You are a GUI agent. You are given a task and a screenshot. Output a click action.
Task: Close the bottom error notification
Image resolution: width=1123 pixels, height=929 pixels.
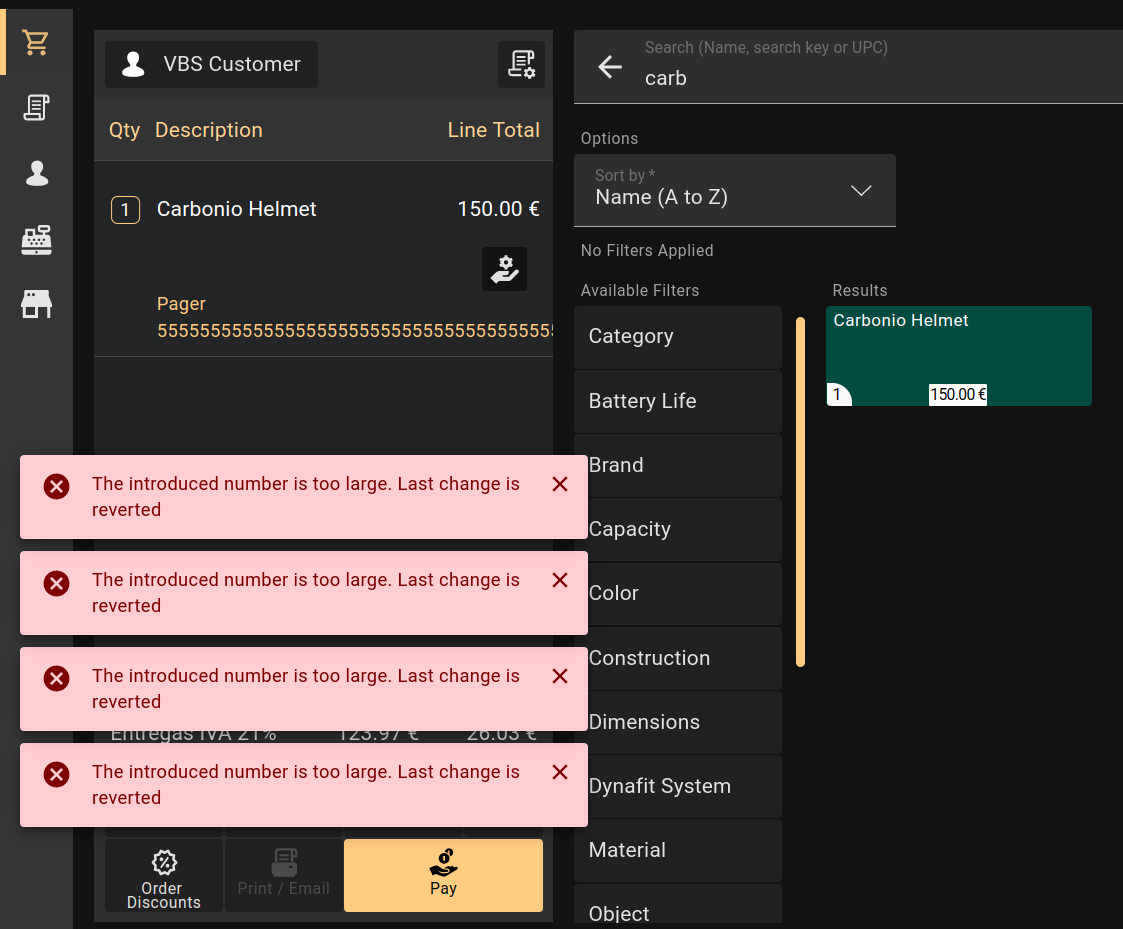(560, 772)
